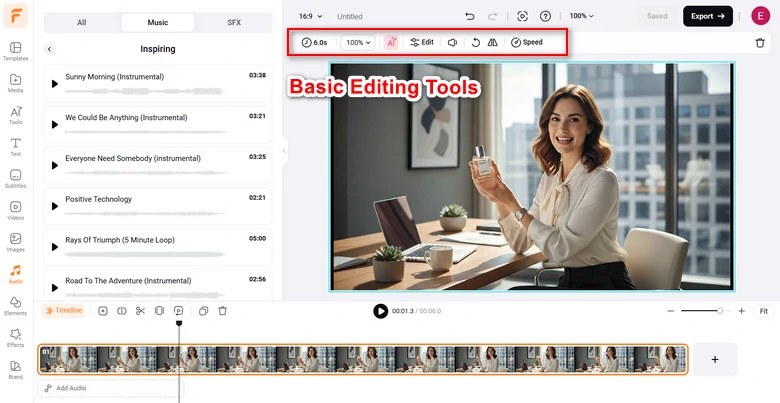Zoom in the timeline with plus

pyautogui.click(x=742, y=311)
